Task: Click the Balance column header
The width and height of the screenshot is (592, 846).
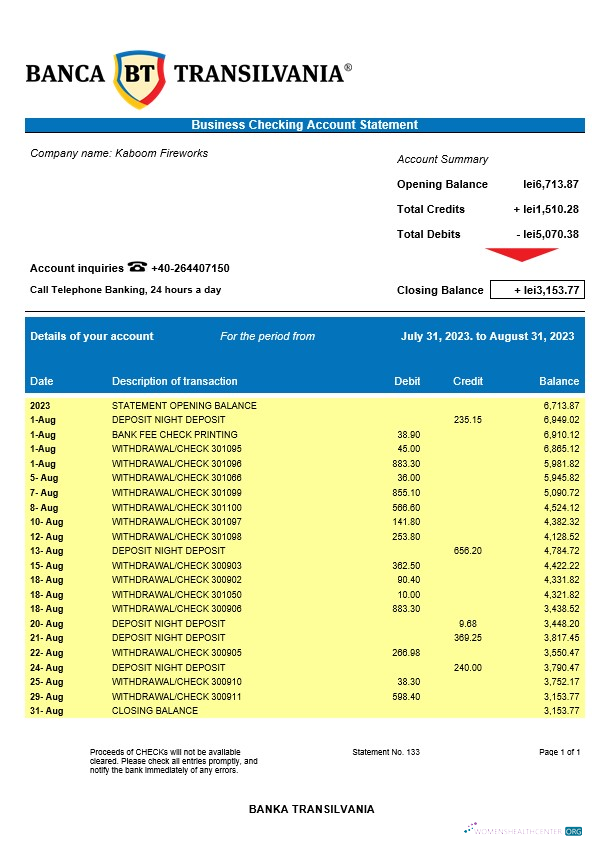Action: click(559, 381)
